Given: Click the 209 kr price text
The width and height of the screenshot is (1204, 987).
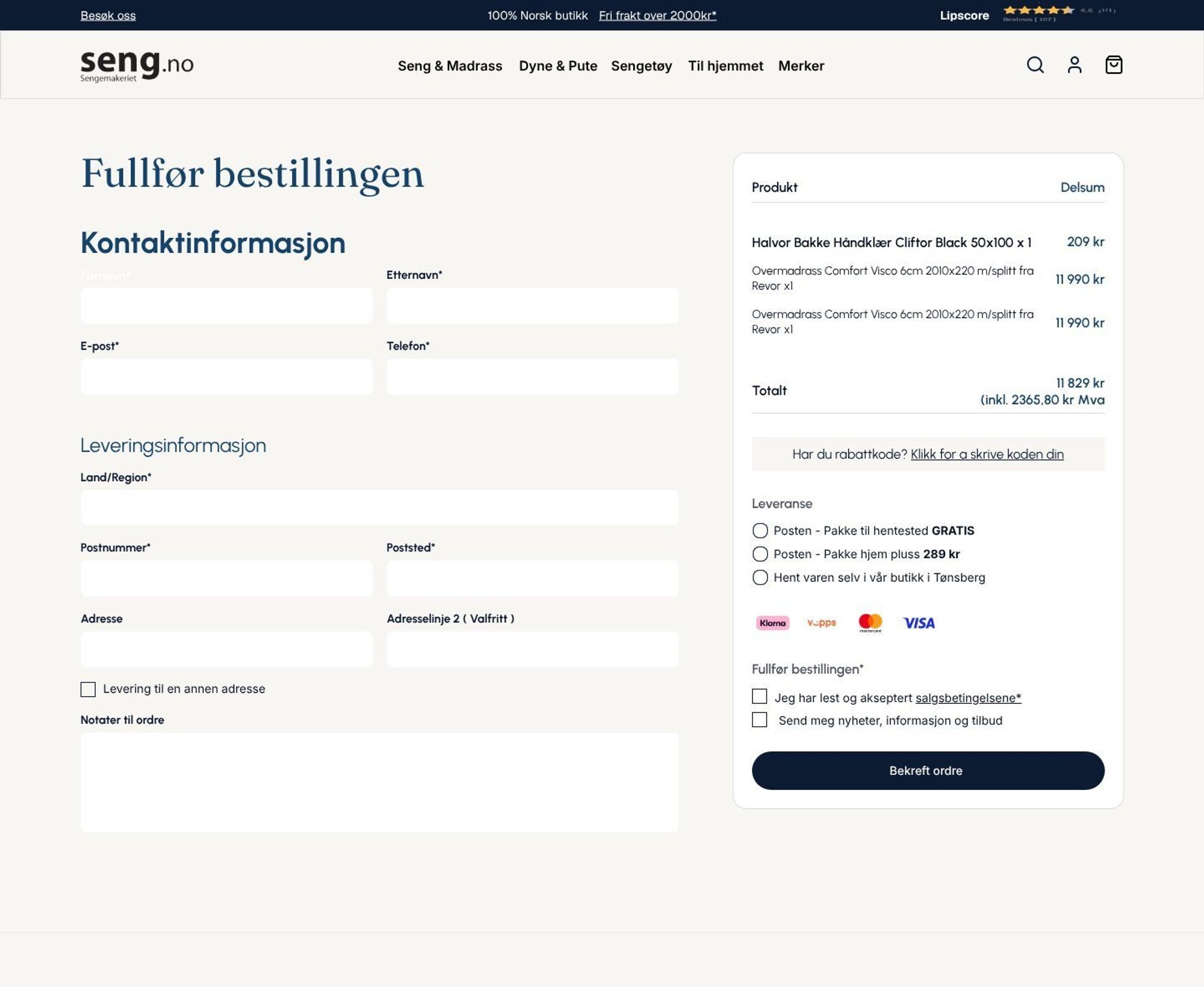Looking at the screenshot, I should click(x=1085, y=241).
